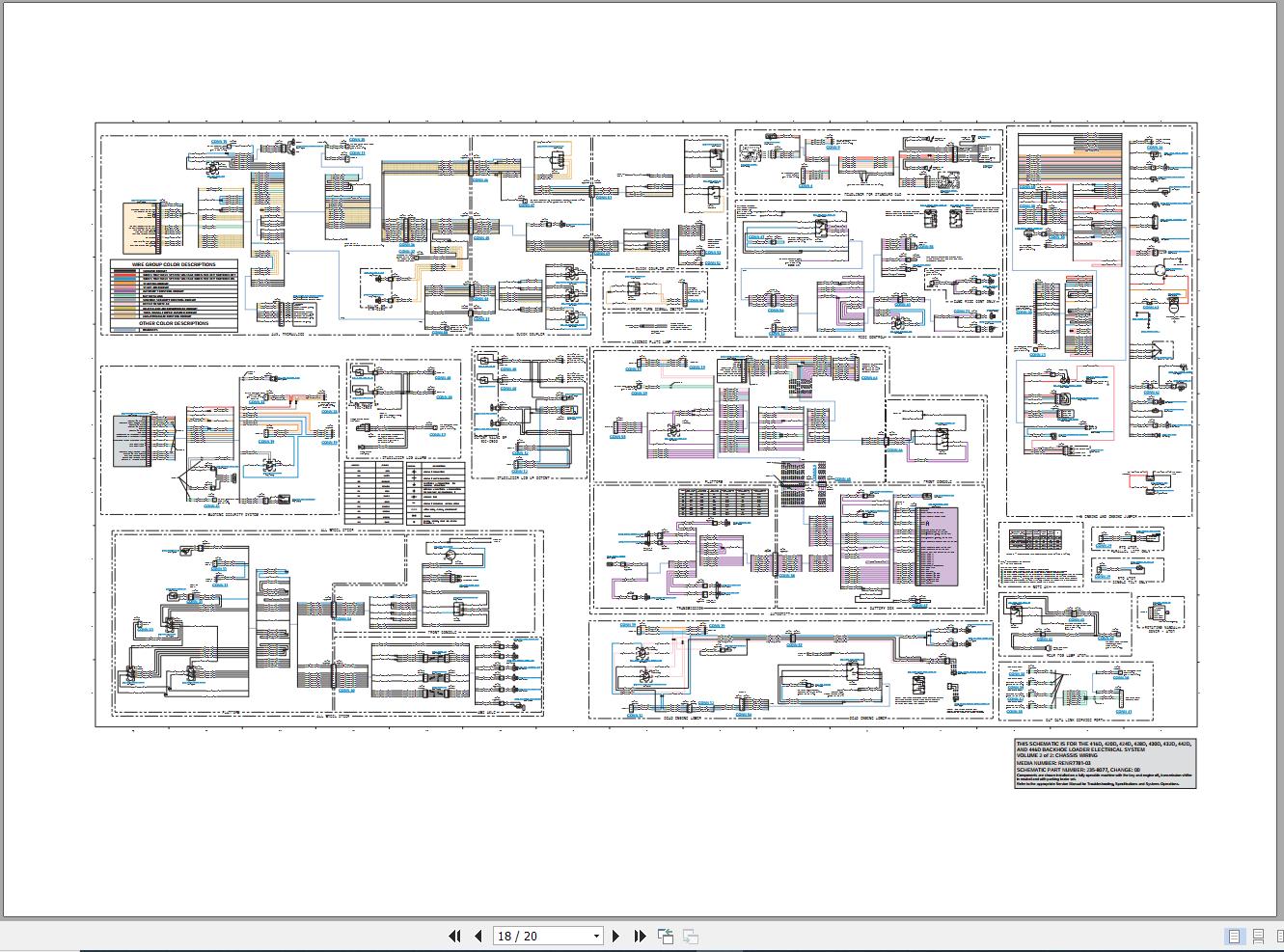Switch to single page view

[x=1234, y=937]
